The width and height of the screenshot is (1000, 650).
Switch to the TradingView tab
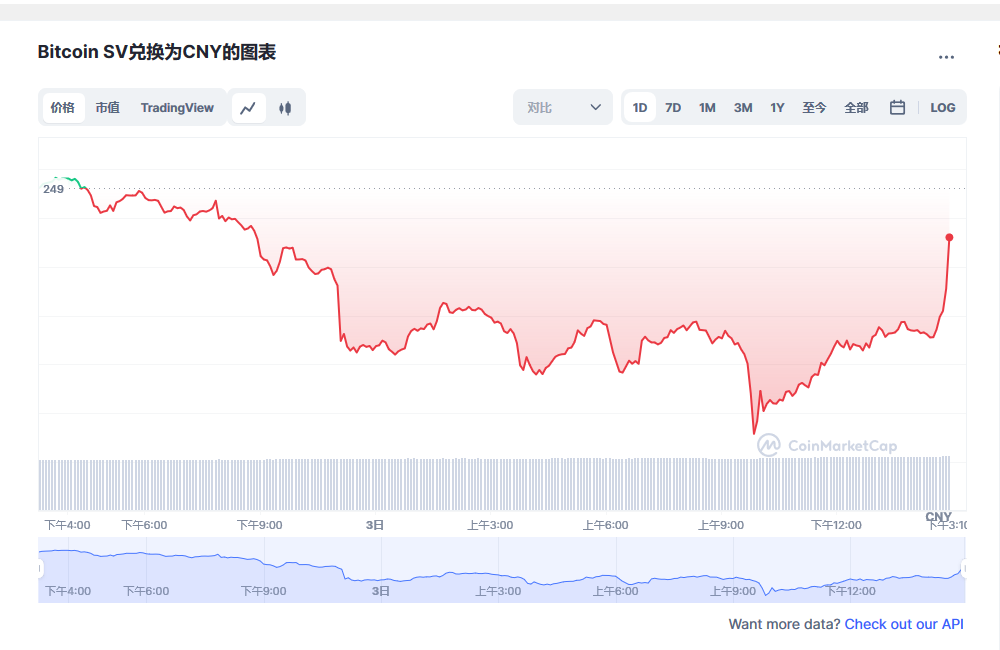coord(177,108)
